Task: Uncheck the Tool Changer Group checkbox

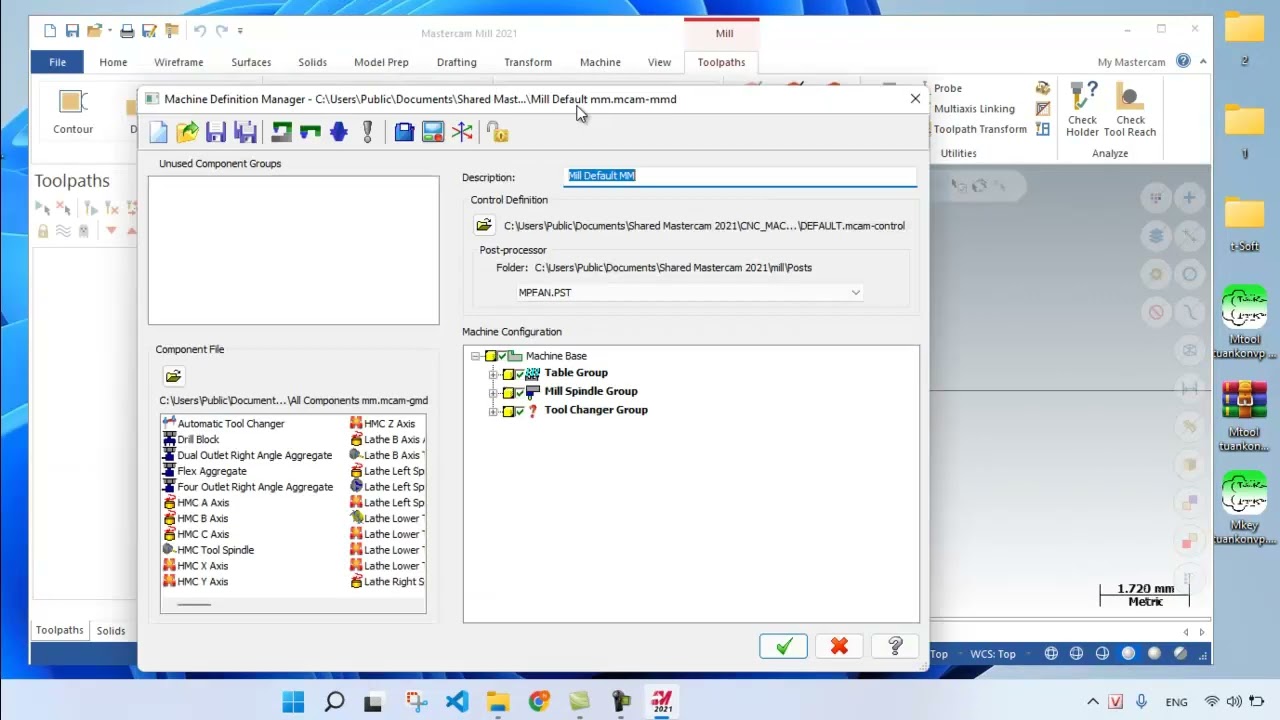Action: (519, 411)
